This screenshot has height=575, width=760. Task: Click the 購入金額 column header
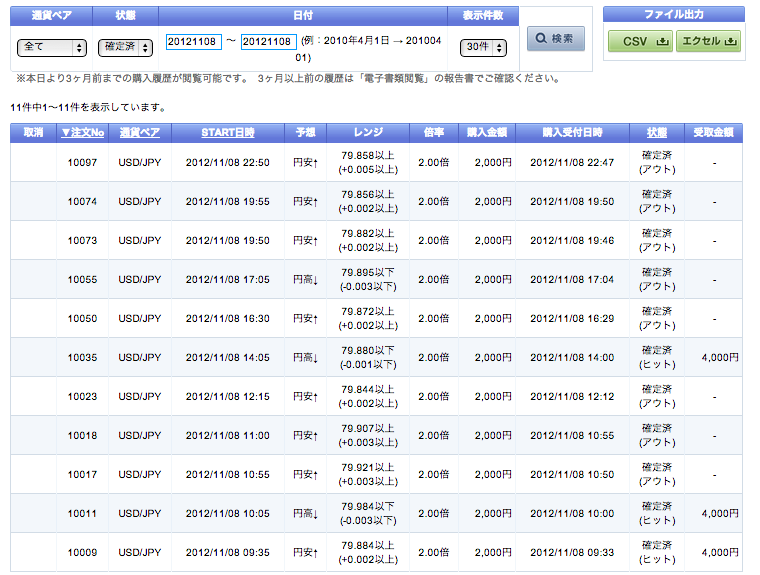point(487,132)
